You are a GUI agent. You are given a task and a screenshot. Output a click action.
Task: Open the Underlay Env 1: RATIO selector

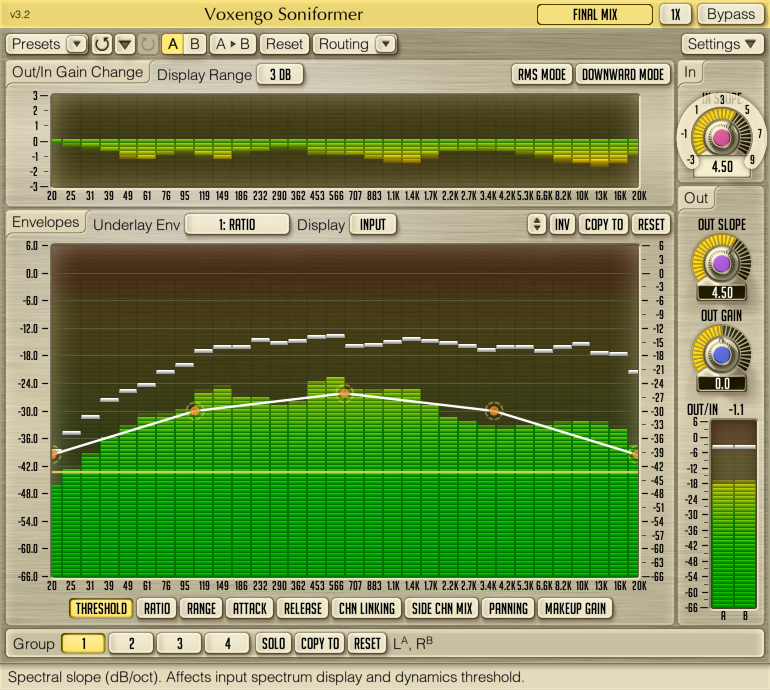237,225
